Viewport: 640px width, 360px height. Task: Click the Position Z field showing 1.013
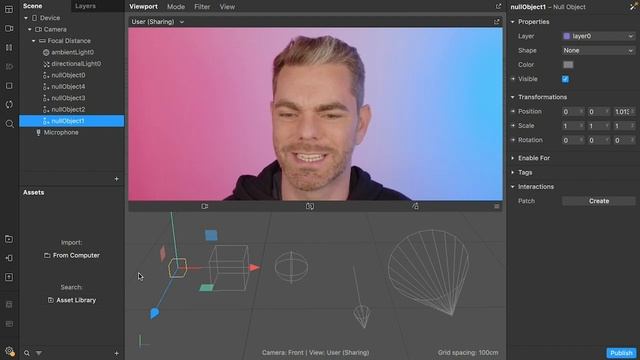624,111
